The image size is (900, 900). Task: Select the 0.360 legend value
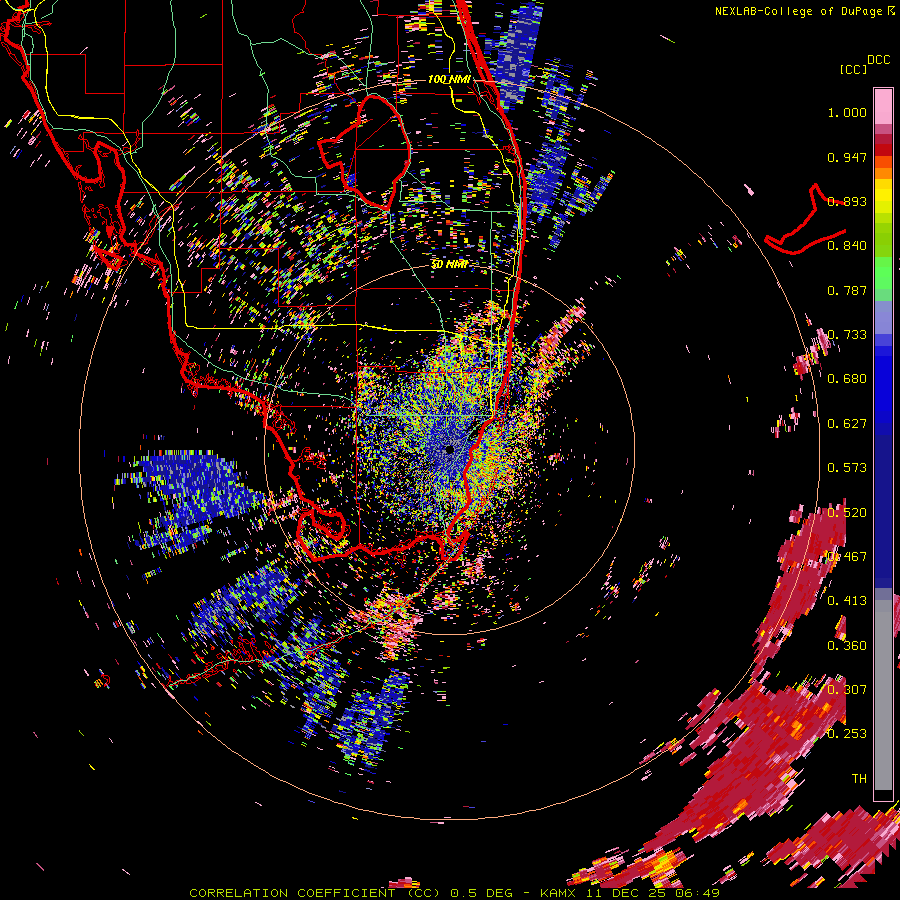pos(847,646)
